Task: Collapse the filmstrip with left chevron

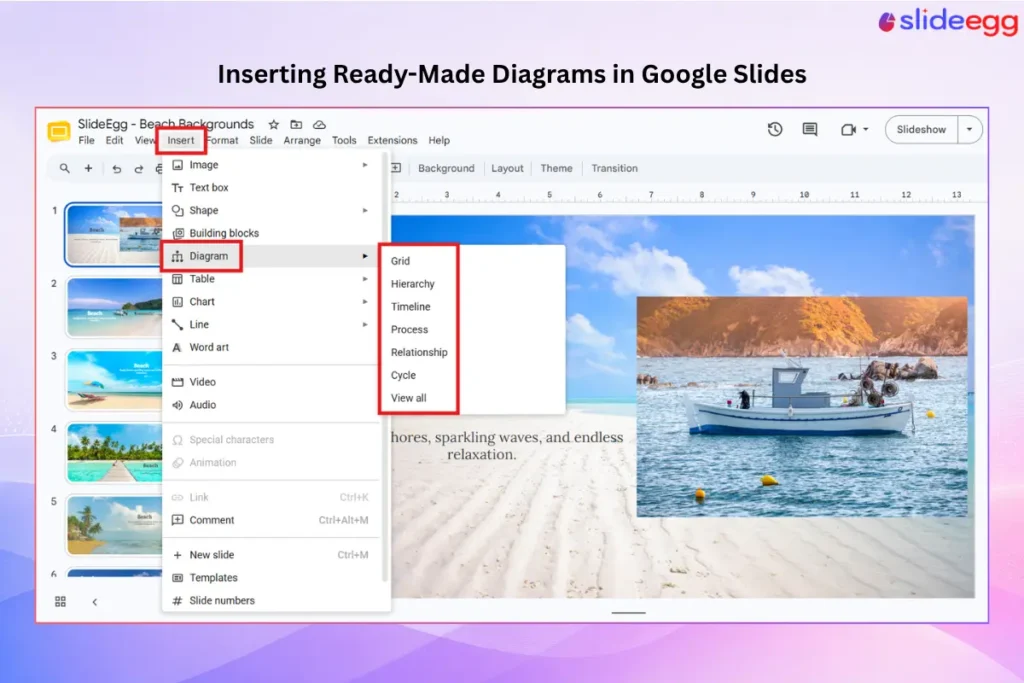Action: (x=95, y=602)
